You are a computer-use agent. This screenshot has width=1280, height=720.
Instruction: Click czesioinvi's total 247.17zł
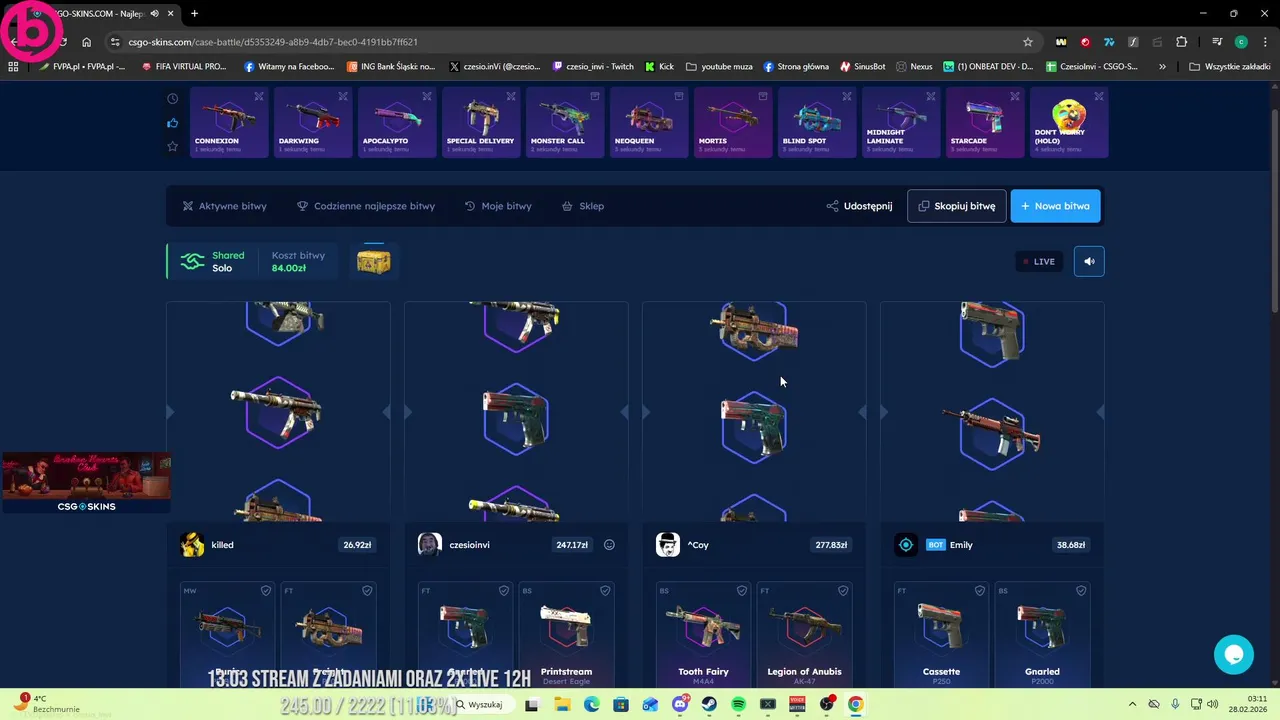[x=572, y=545]
